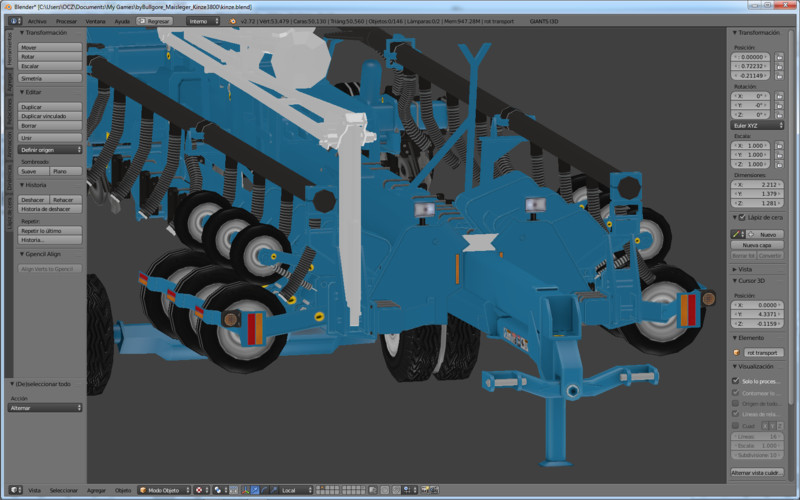The height and width of the screenshot is (500, 800).
Task: Click the viewport shading mode icon
Action: [201, 490]
